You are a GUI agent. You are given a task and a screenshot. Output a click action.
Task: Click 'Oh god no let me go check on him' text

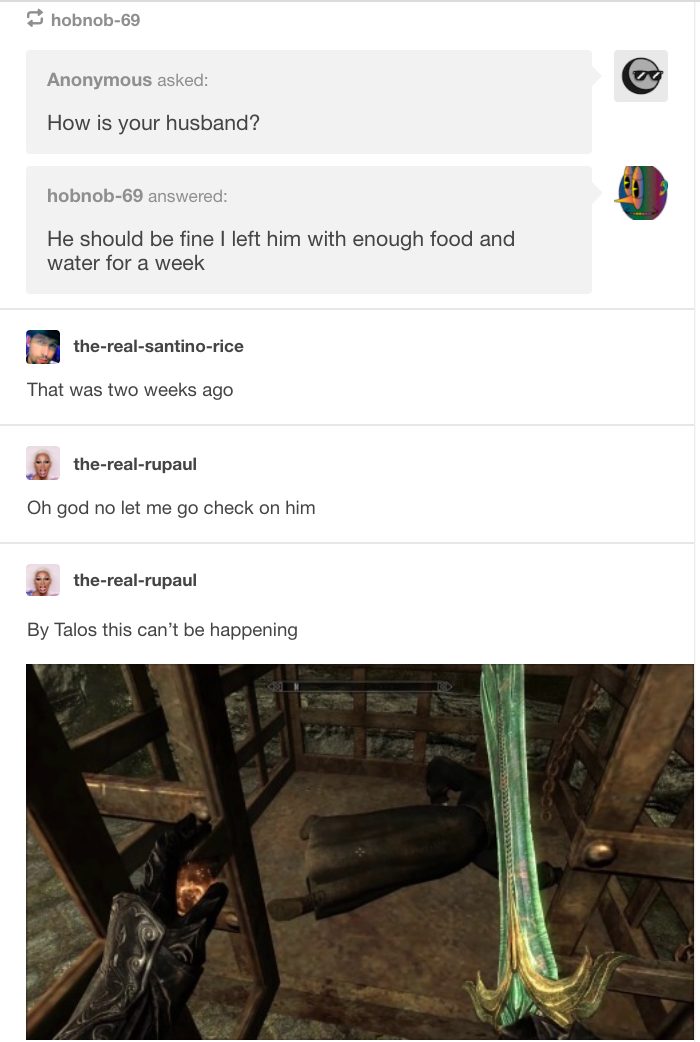(172, 508)
